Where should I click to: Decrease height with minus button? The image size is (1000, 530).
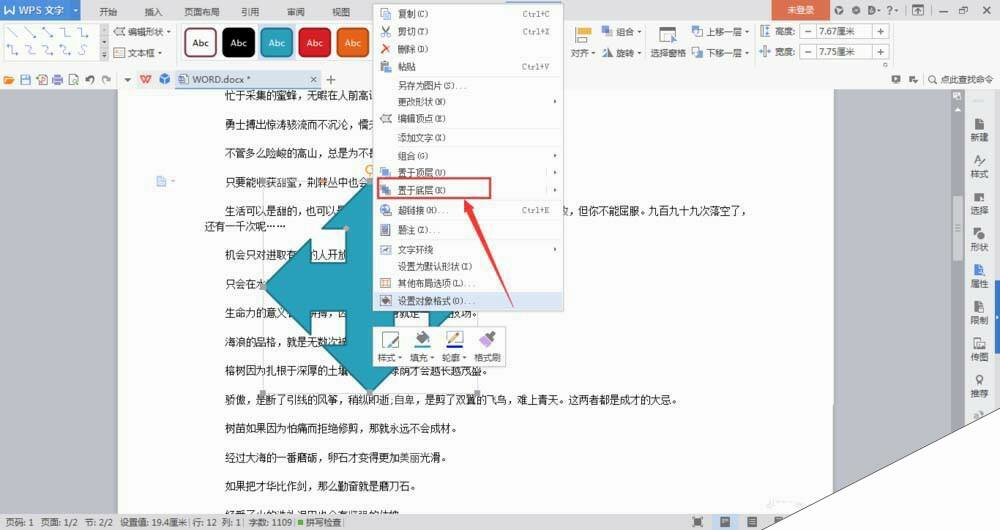tap(808, 31)
